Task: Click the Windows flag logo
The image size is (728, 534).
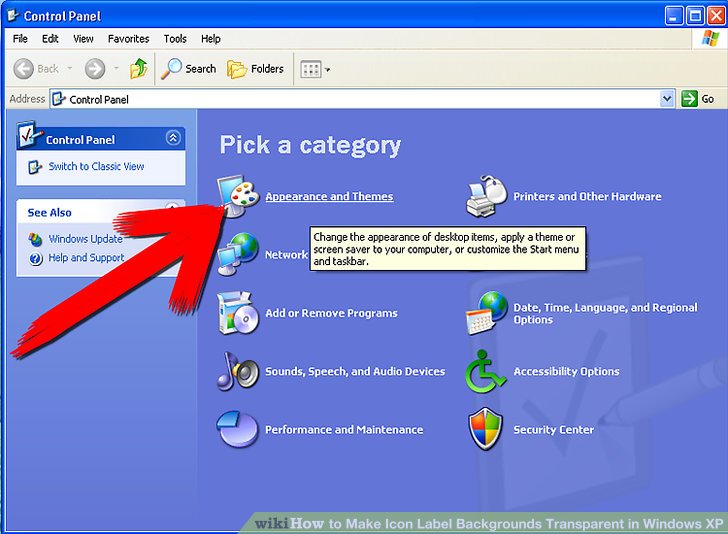Action: (710, 39)
